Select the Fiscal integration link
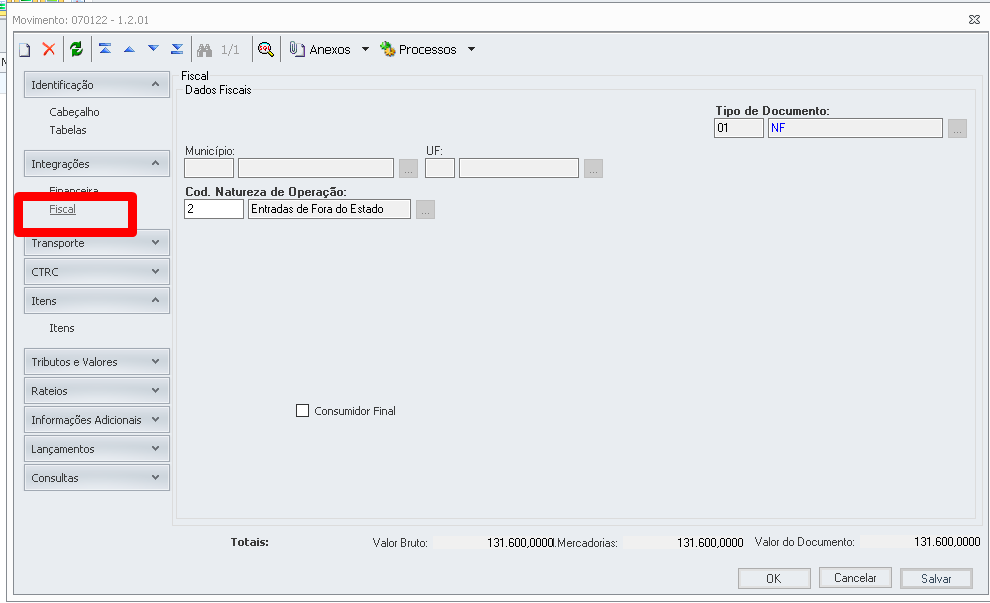 (x=63, y=209)
